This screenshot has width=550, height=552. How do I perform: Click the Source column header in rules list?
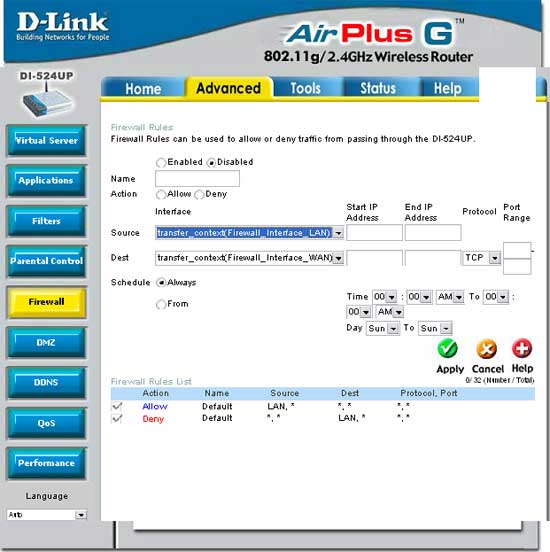pyautogui.click(x=285, y=393)
